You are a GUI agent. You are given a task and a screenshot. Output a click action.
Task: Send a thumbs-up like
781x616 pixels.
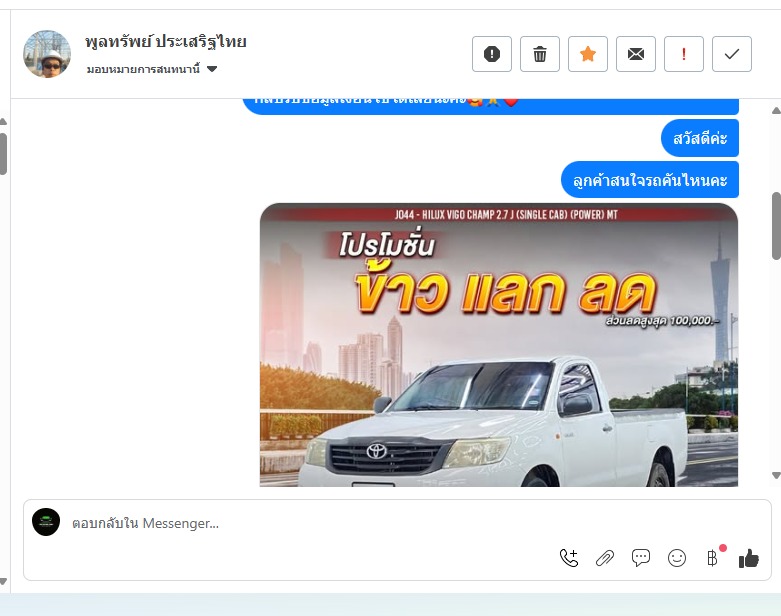749,558
